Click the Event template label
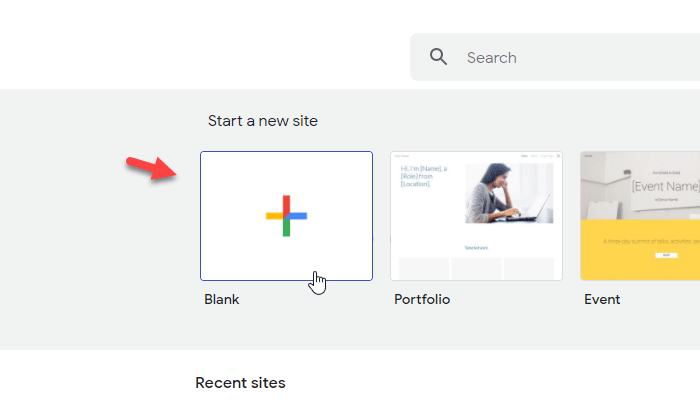 602,299
